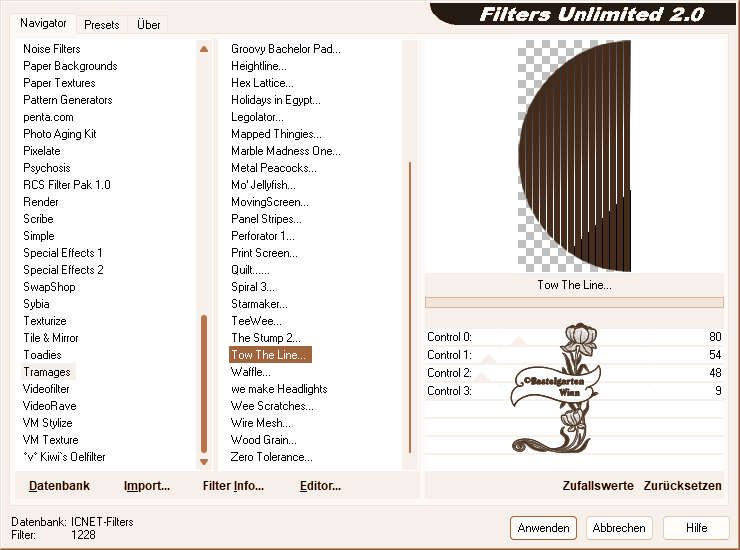Screen dimensions: 740x550
Task: Choose the we make Headlights filter
Action: click(x=279, y=389)
